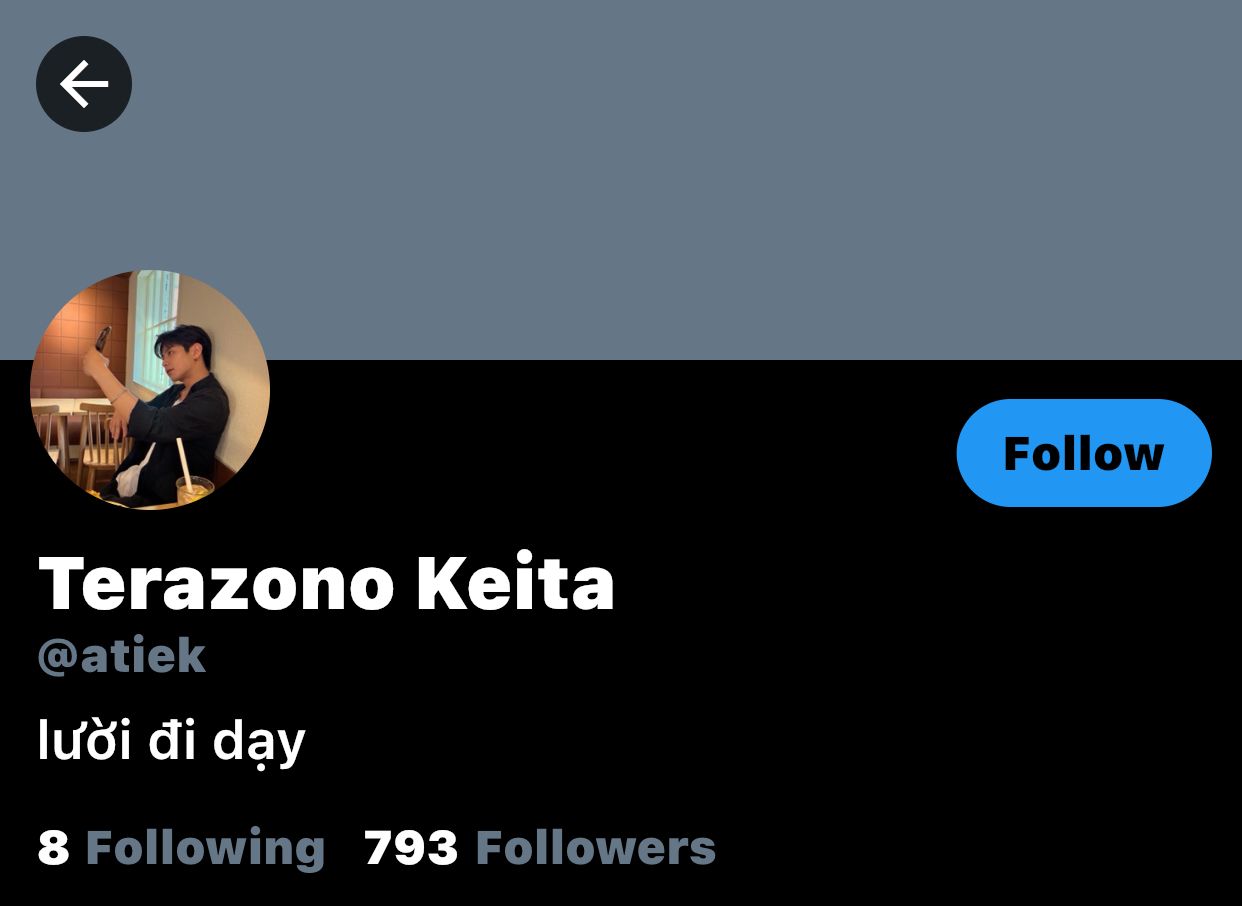Click the white arrow inside dark circle

pyautogui.click(x=84, y=84)
